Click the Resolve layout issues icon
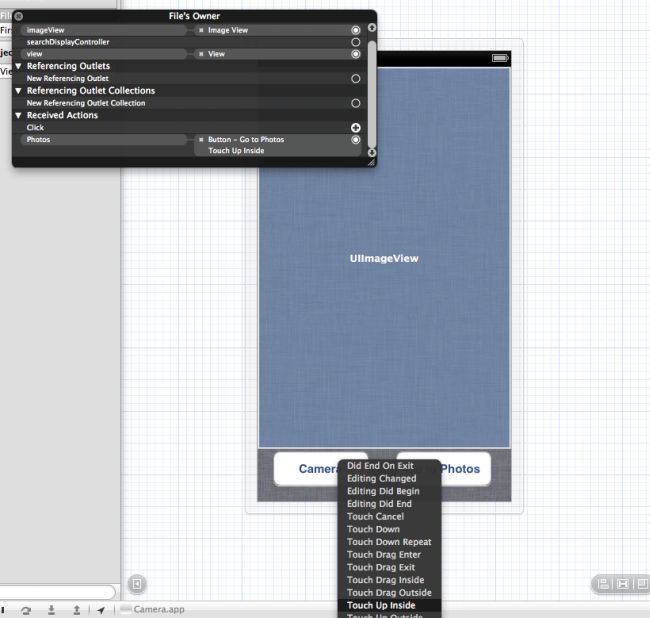 pos(642,584)
